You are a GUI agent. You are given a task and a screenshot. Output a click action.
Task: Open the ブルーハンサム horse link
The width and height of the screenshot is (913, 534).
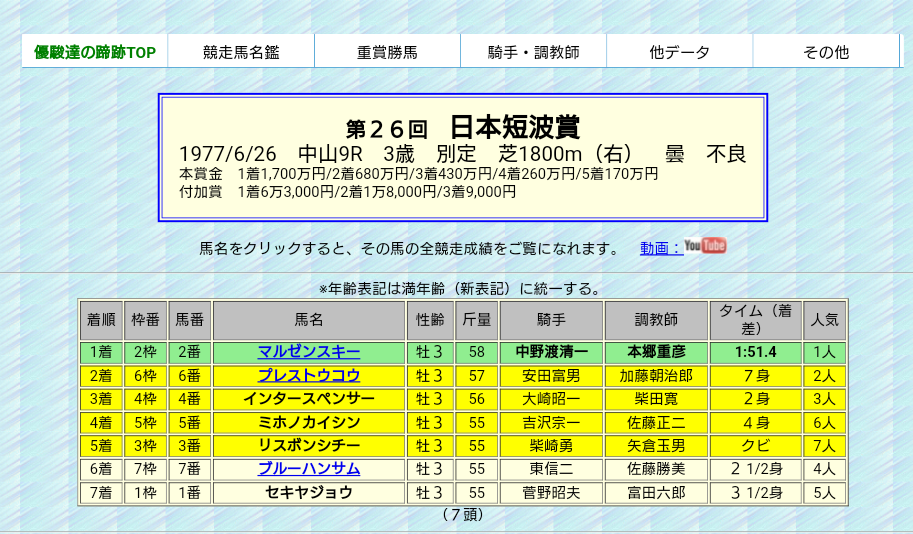308,469
